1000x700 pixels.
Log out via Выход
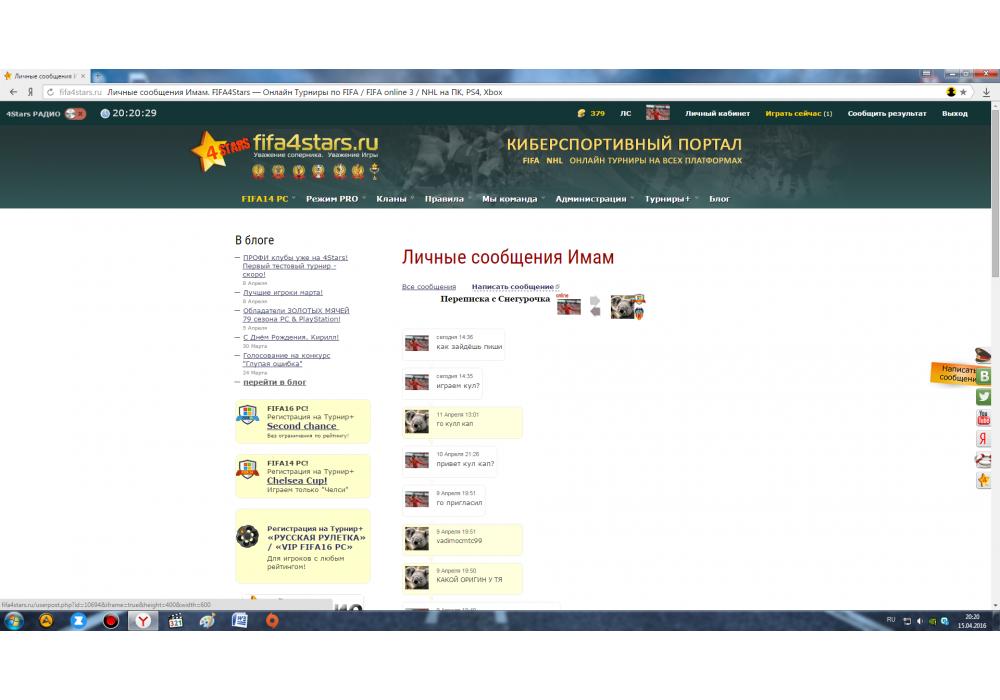pos(955,113)
